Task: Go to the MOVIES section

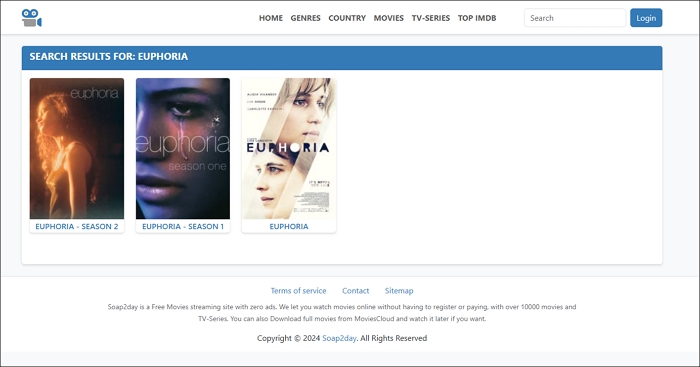Action: click(388, 18)
